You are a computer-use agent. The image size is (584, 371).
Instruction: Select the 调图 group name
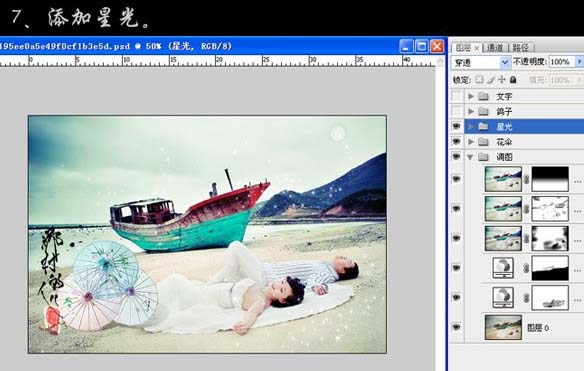tap(504, 157)
